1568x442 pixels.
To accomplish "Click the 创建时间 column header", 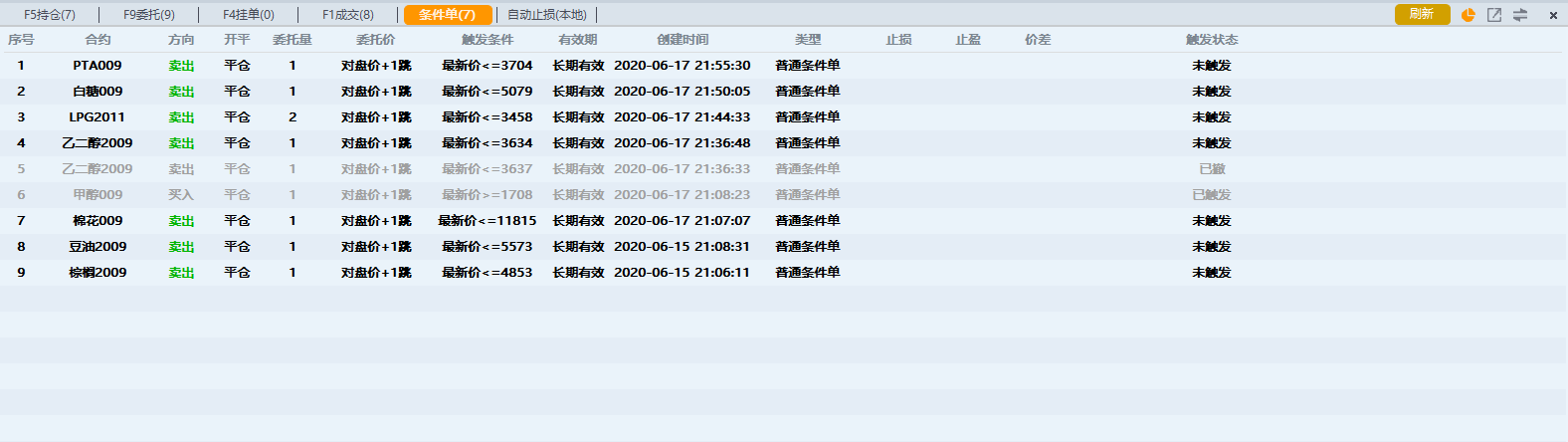I will pos(683,40).
